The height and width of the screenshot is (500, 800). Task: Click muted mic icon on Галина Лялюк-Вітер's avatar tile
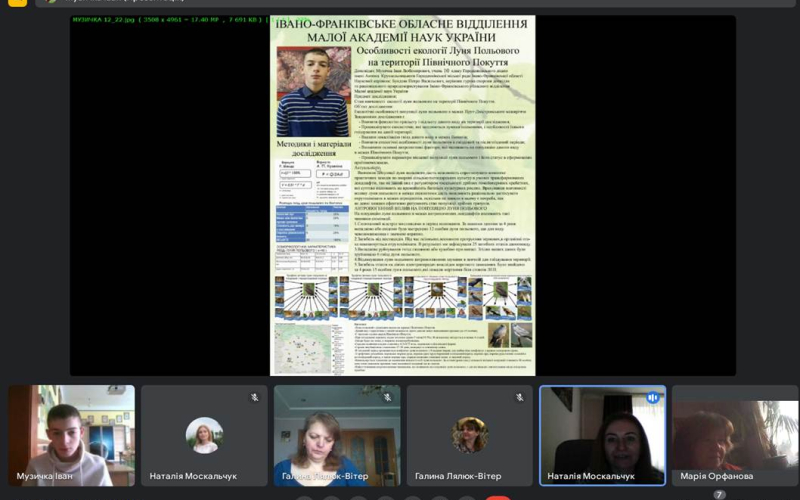point(519,397)
